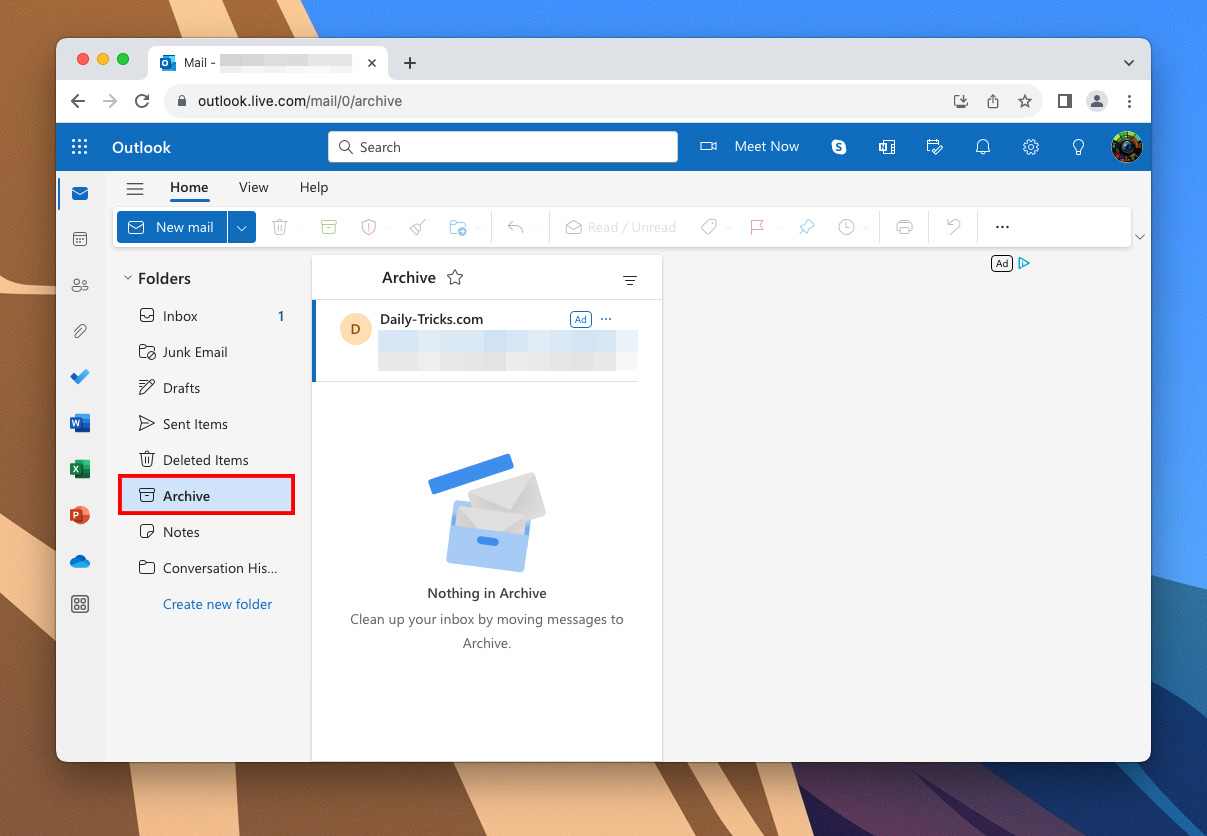The height and width of the screenshot is (836, 1207).
Task: Open the account profile picture menu
Action: pyautogui.click(x=1127, y=147)
